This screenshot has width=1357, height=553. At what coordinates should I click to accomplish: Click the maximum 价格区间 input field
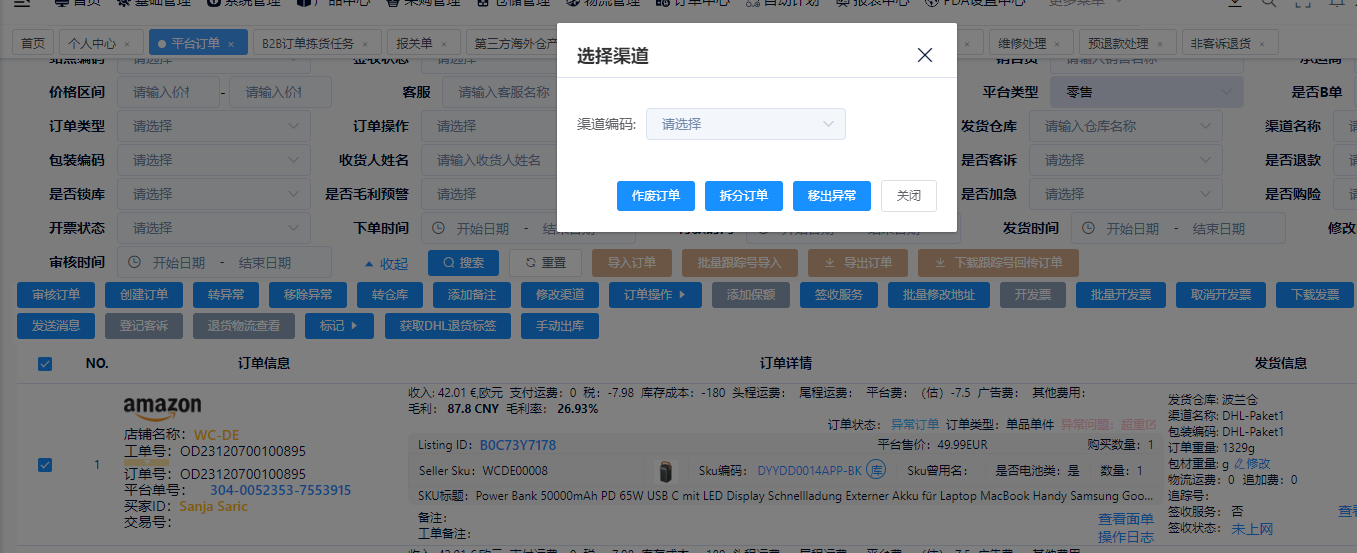coord(281,92)
